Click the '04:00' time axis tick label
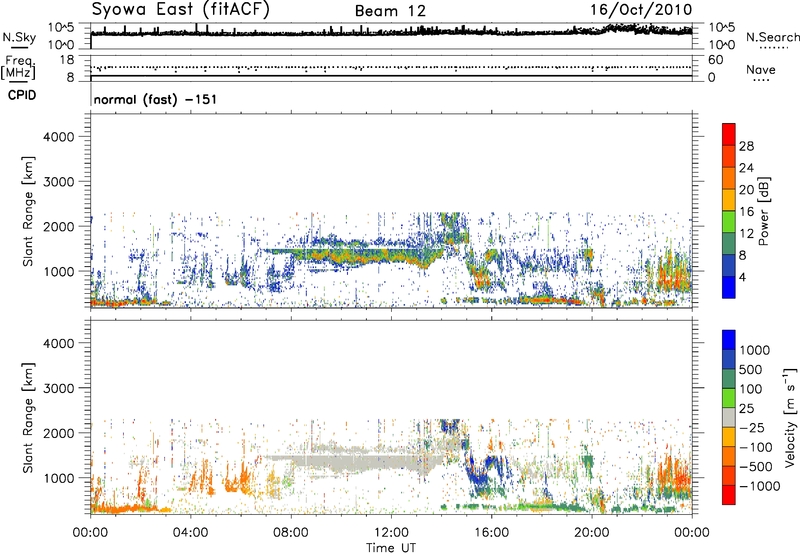 (191, 533)
